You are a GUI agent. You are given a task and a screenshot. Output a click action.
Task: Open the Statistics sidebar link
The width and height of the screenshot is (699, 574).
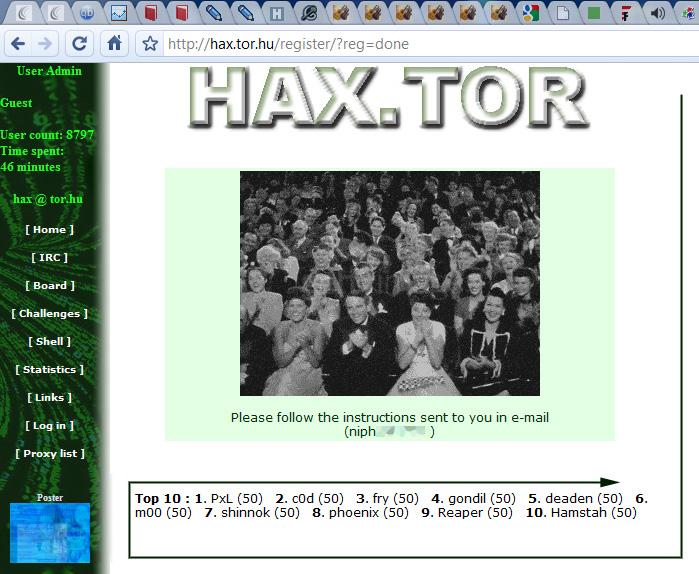[x=49, y=369]
